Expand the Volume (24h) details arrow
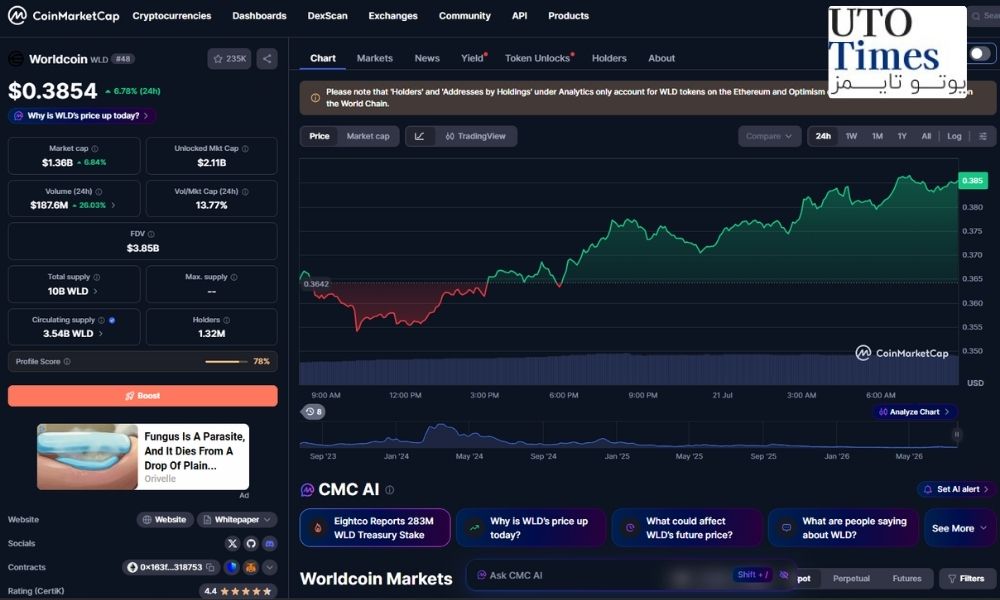Image resolution: width=1000 pixels, height=600 pixels. (114, 205)
